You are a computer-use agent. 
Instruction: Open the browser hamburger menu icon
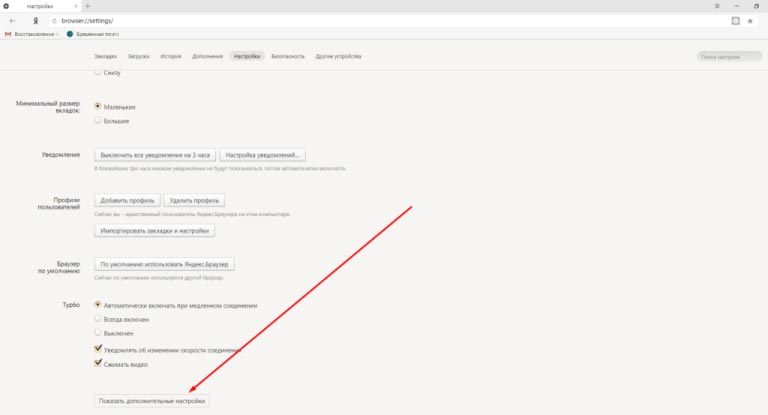tap(717, 6)
